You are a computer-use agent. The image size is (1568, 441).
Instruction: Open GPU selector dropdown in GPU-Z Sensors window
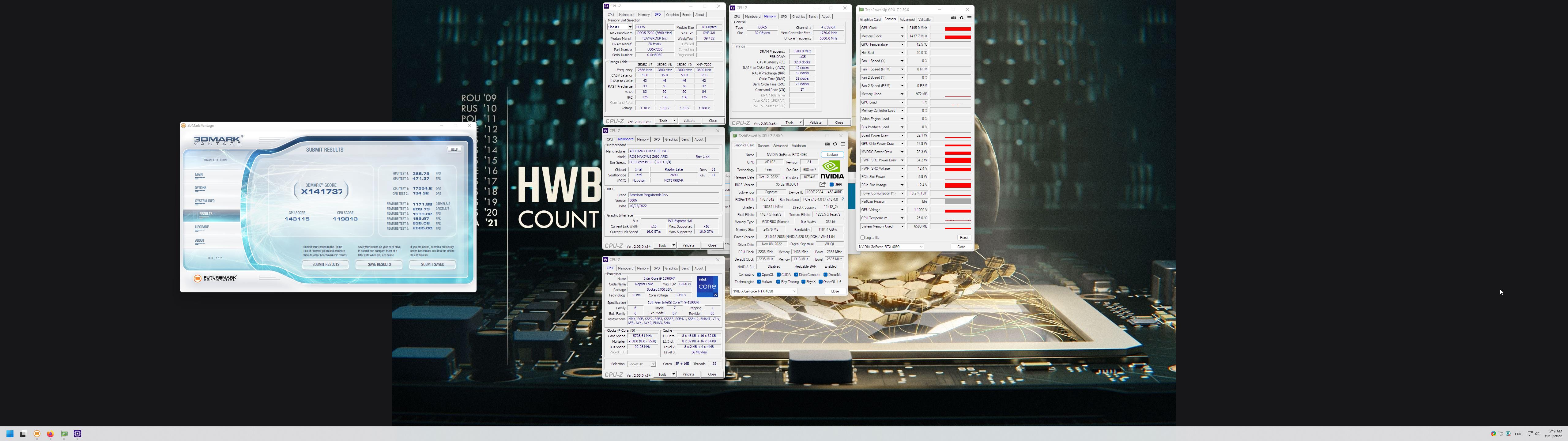891,247
